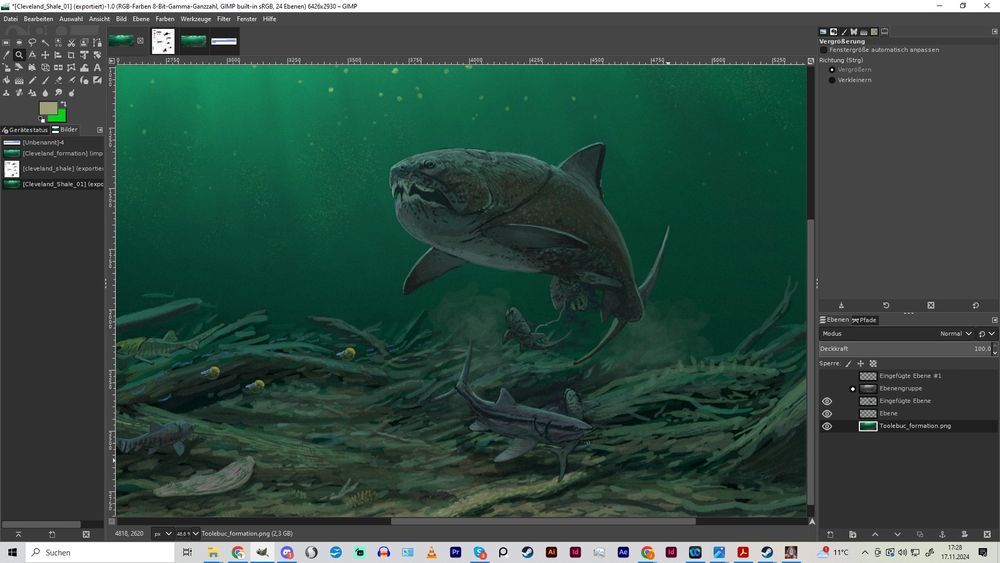Switch to the Gerätestatus tab
Screen dimensions: 1000x563
coord(25,130)
